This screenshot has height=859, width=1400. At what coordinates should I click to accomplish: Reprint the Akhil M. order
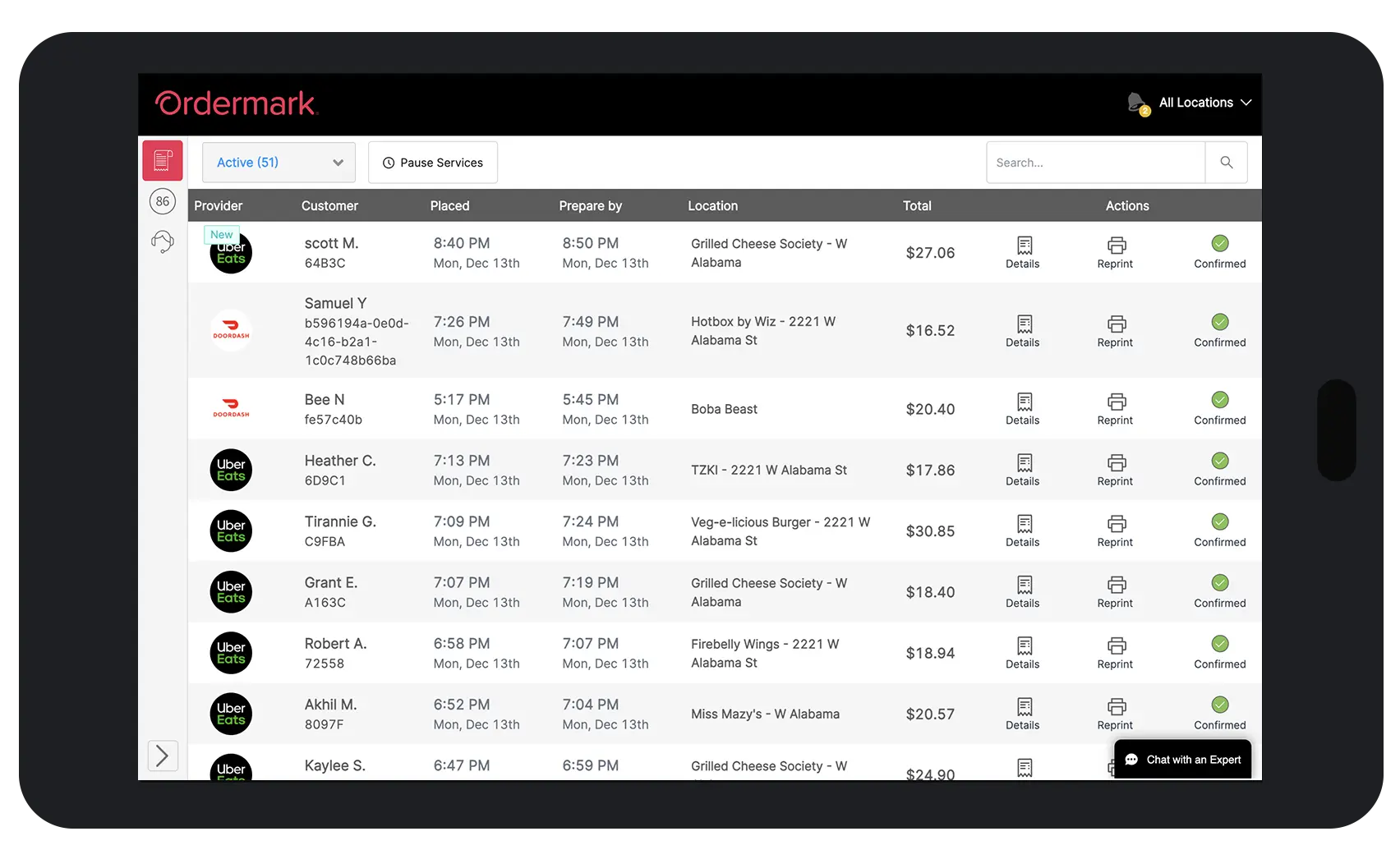click(1115, 714)
